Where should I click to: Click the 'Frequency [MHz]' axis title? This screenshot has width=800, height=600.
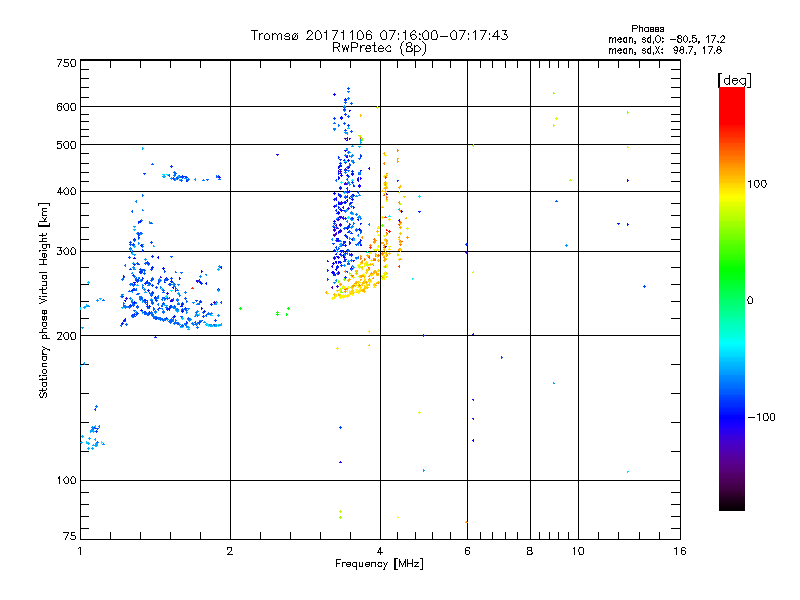379,564
